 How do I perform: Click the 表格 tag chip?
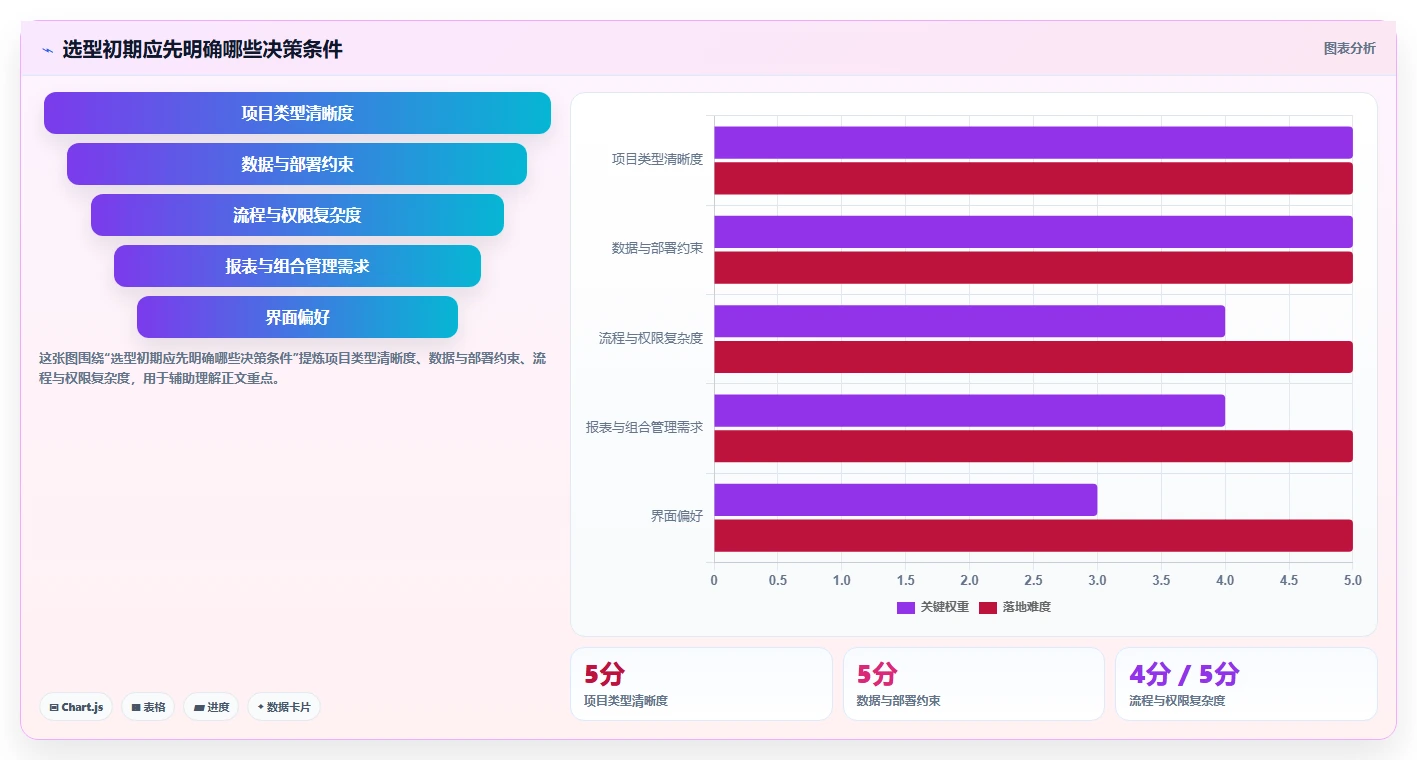click(x=148, y=707)
